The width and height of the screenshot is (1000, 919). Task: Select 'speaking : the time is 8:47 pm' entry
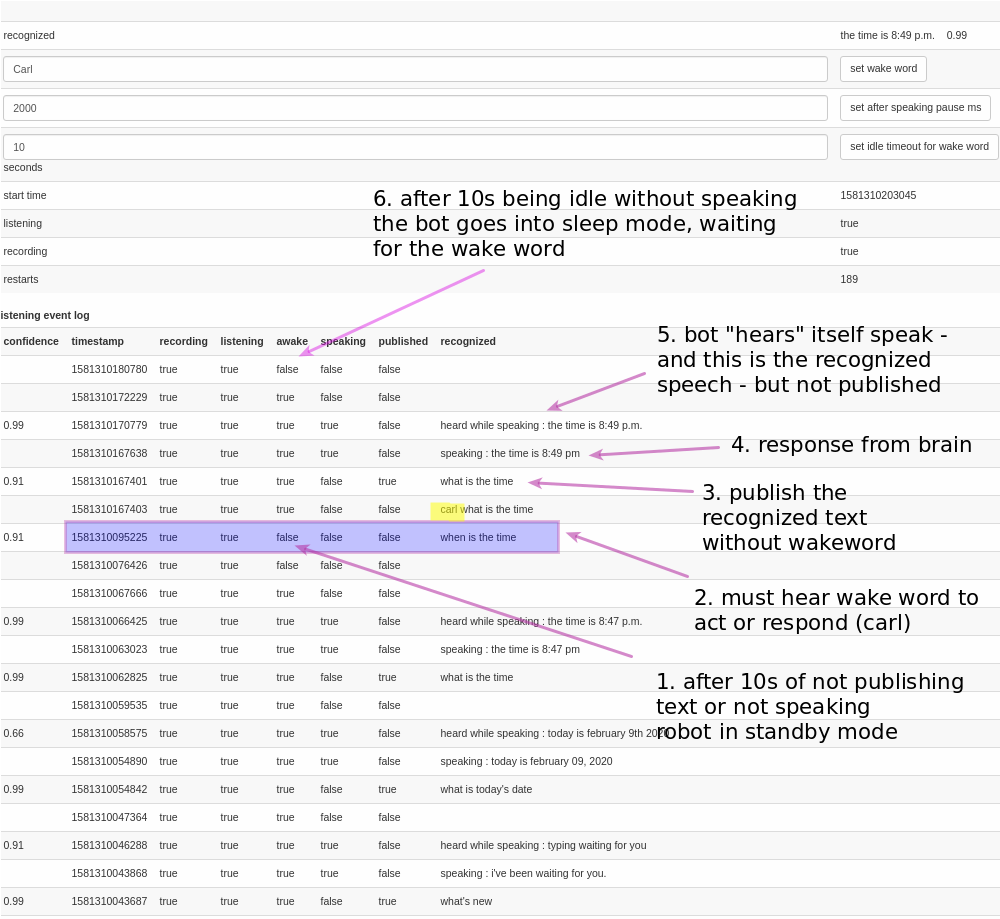(510, 649)
